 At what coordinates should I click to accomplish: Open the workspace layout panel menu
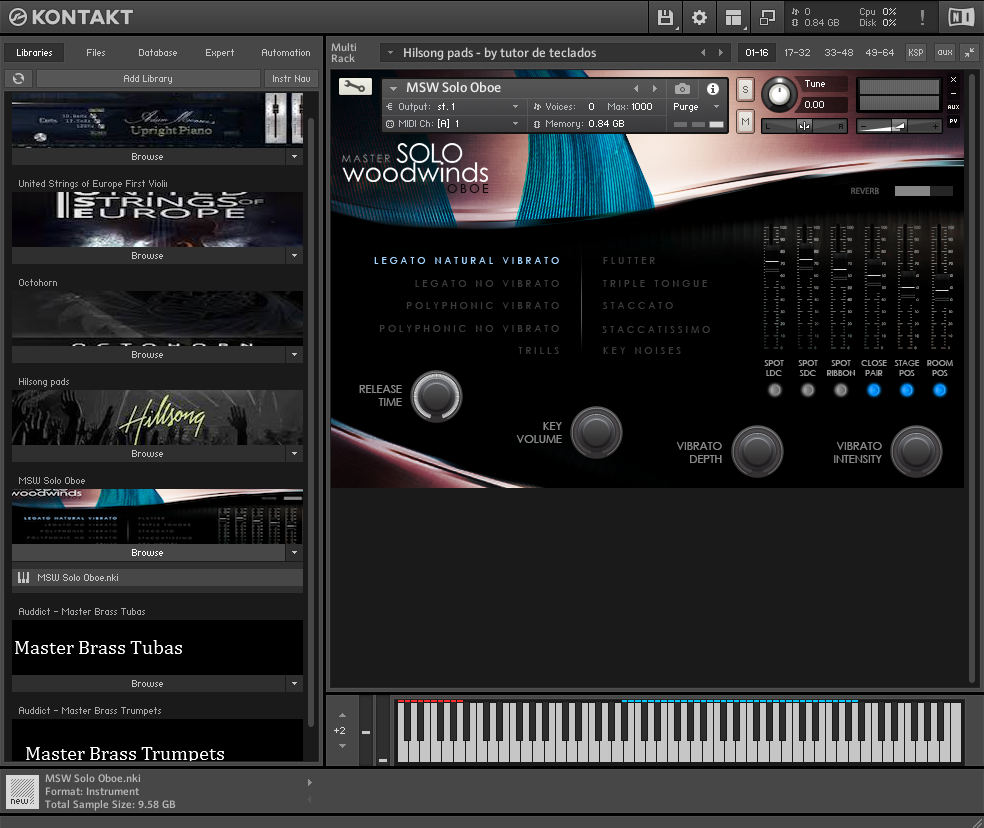[x=734, y=17]
